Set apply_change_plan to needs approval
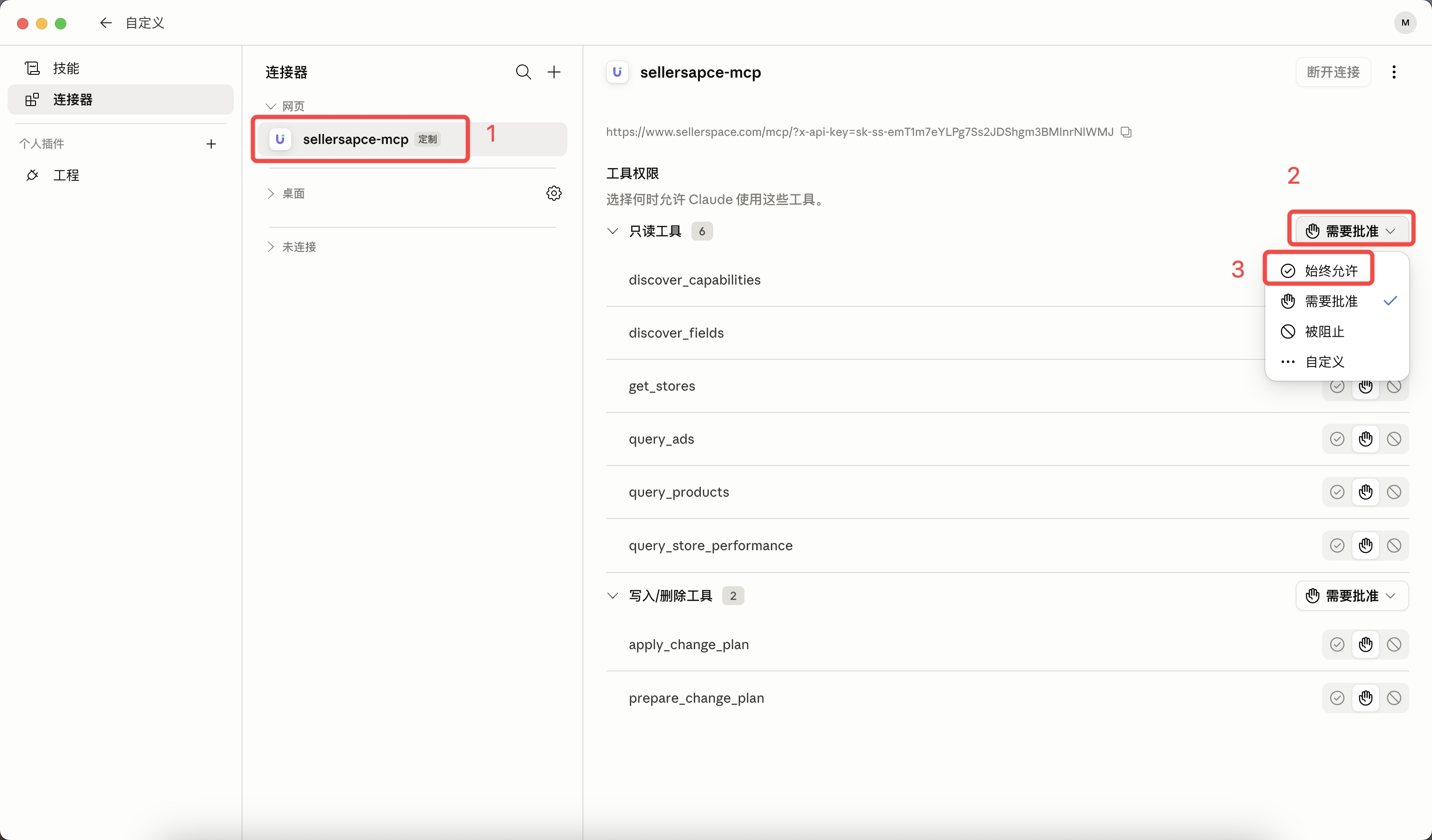Viewport: 1432px width, 840px height. click(1366, 644)
